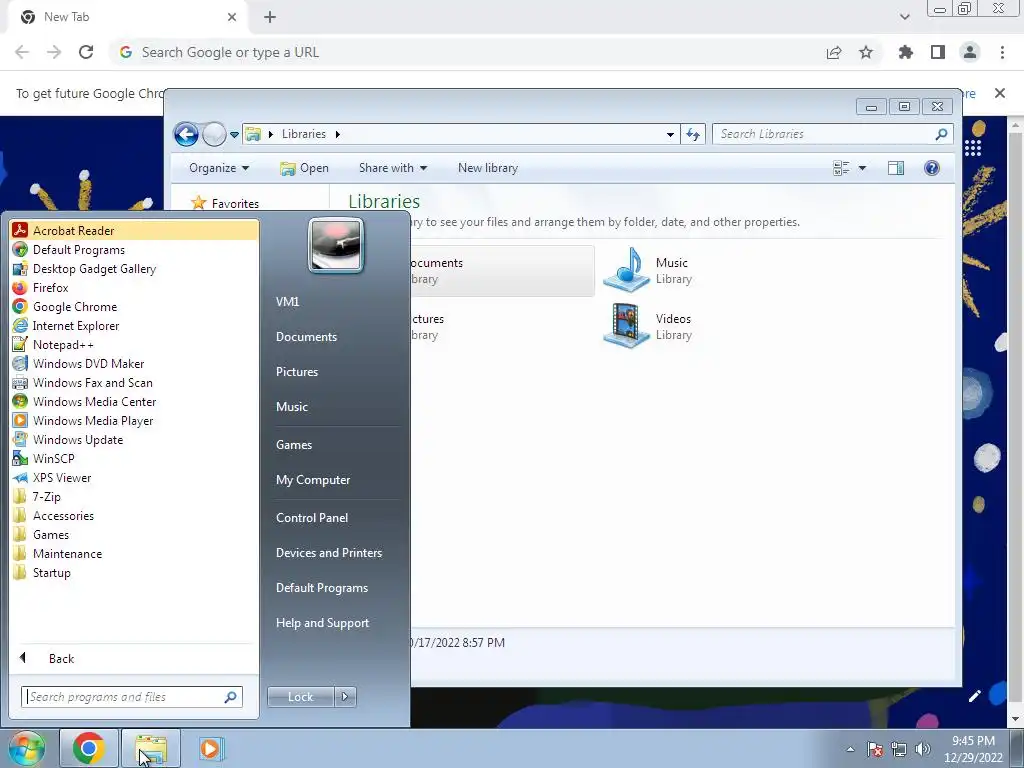Open the Chrome profile avatar
Image resolution: width=1024 pixels, height=768 pixels.
970,52
